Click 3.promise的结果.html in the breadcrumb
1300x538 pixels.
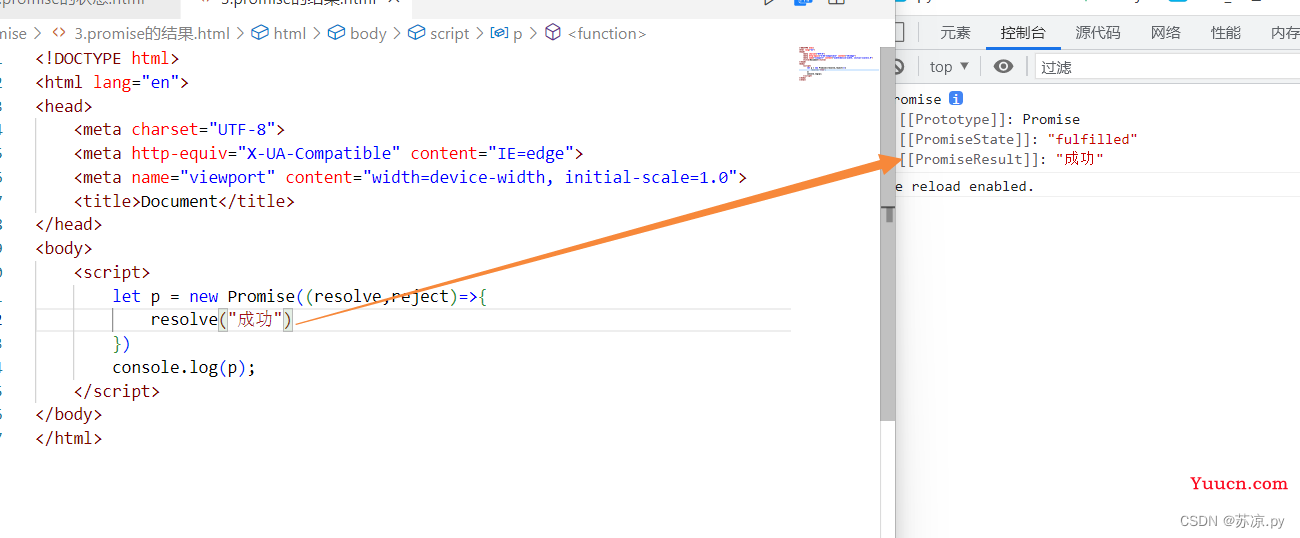pyautogui.click(x=152, y=33)
